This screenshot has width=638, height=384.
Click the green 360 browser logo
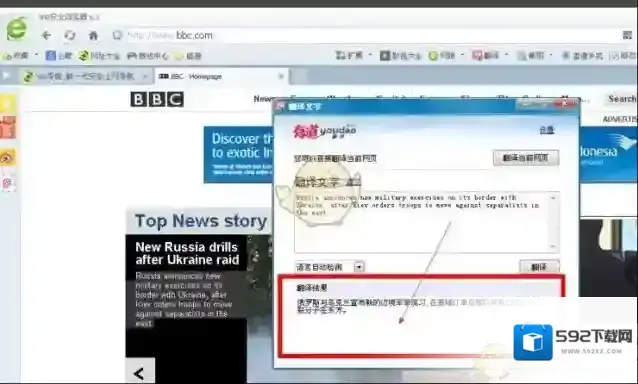tap(17, 28)
